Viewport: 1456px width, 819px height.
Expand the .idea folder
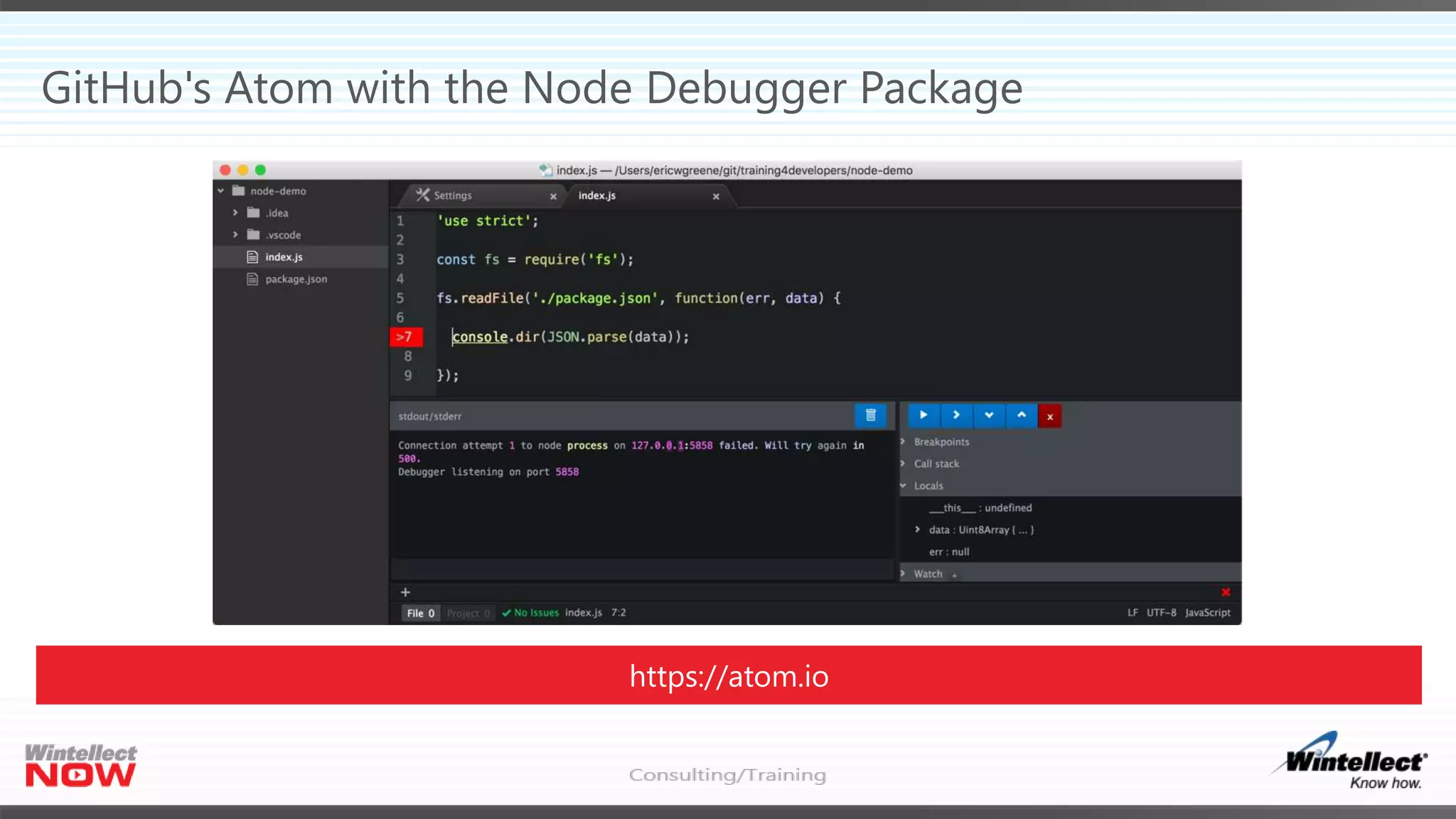point(235,213)
